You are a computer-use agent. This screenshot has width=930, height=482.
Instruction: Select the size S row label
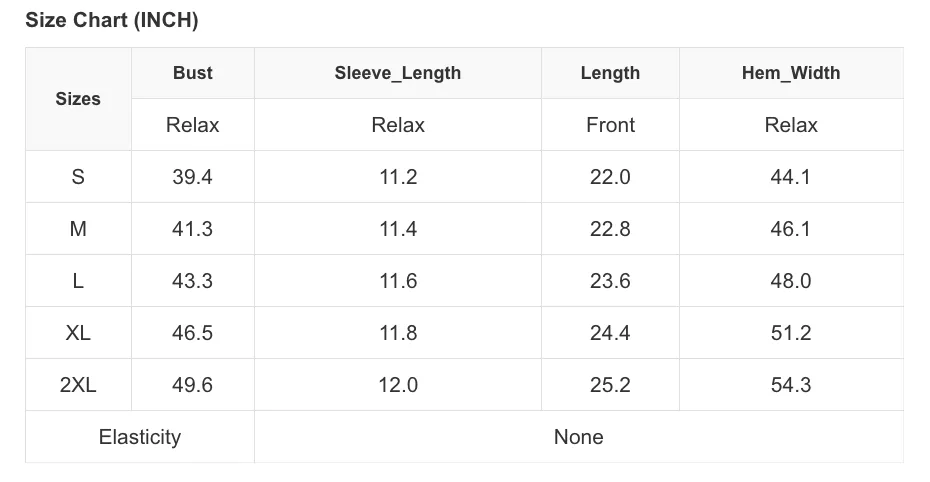[x=78, y=177]
